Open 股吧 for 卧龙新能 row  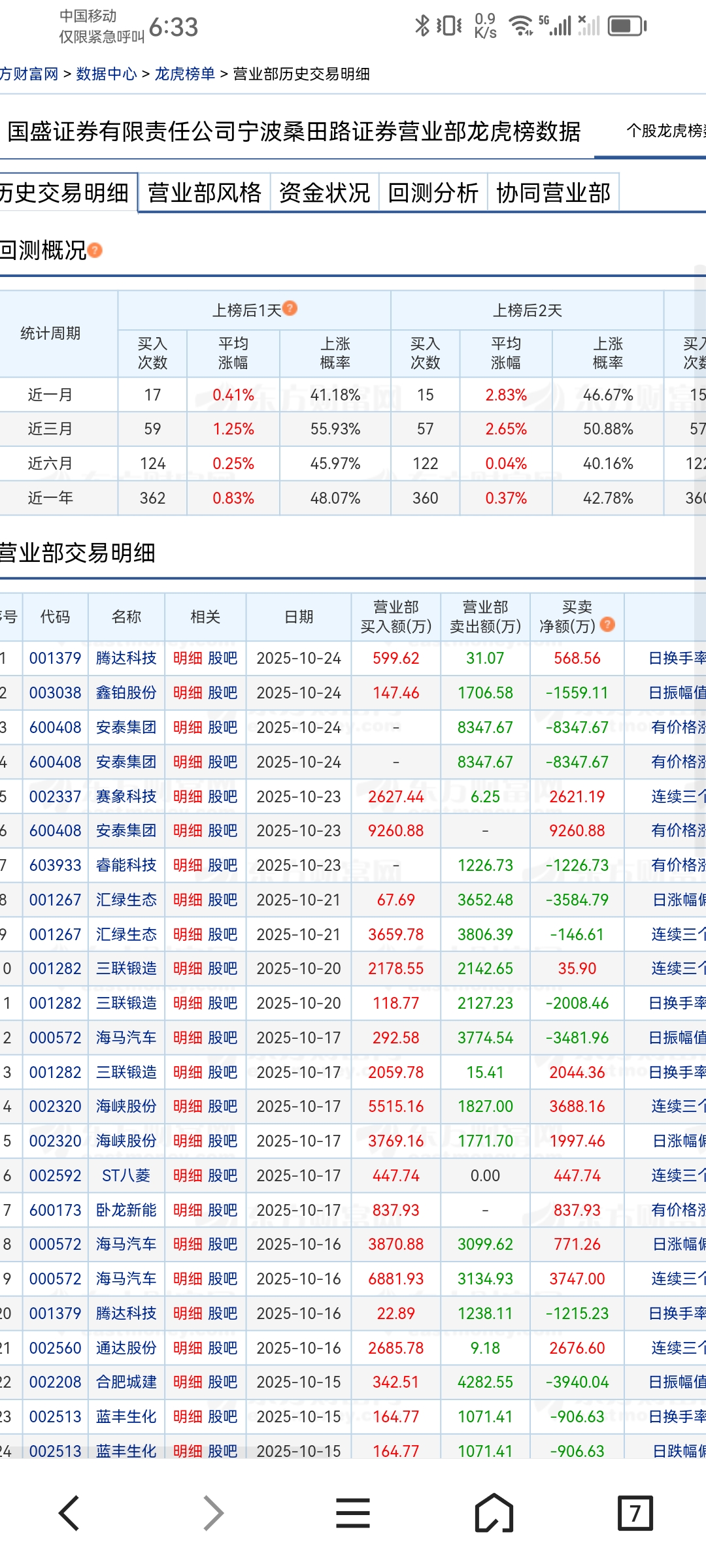[x=222, y=1210]
